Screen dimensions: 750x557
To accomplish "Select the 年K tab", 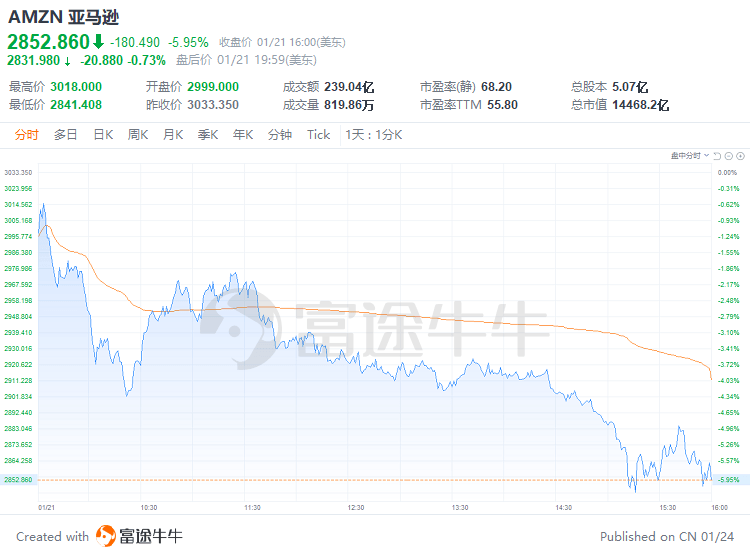I will 243,135.
